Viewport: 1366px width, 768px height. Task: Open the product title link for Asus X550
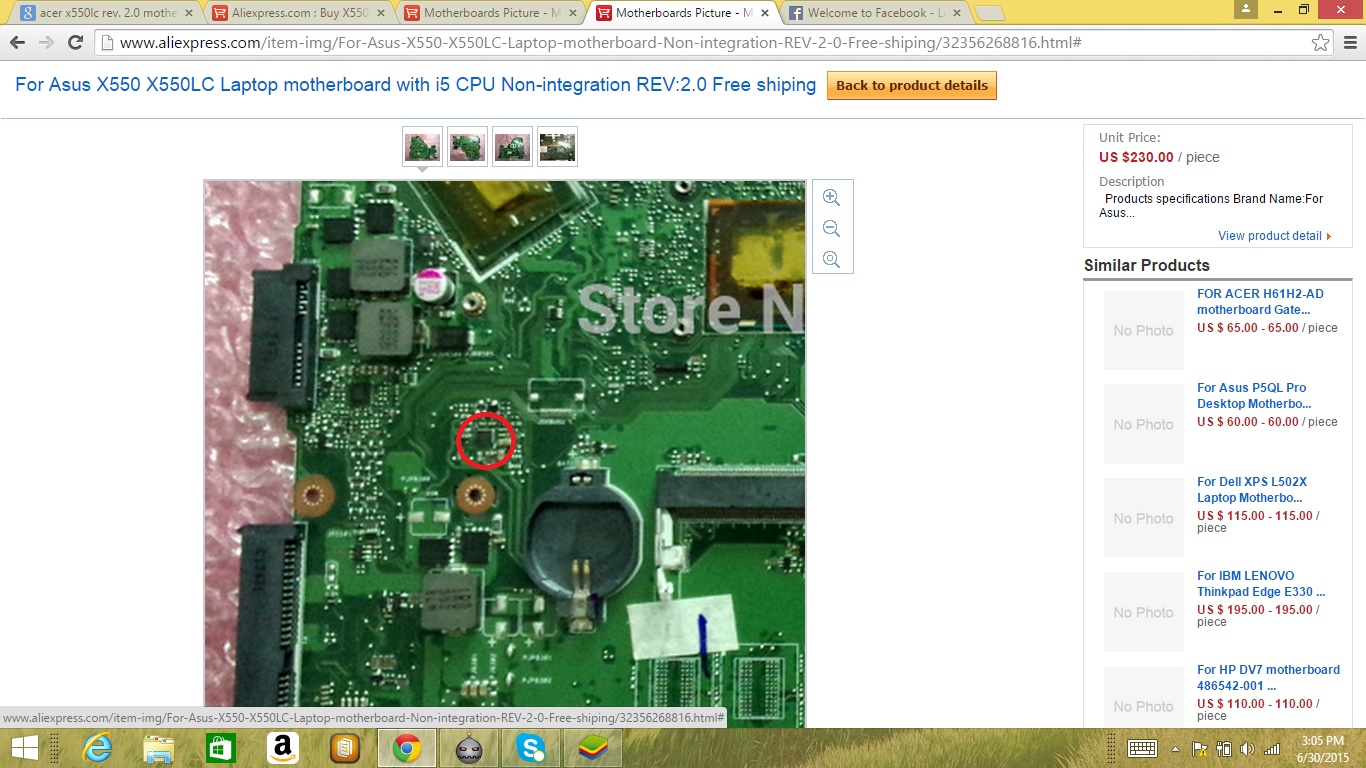415,85
